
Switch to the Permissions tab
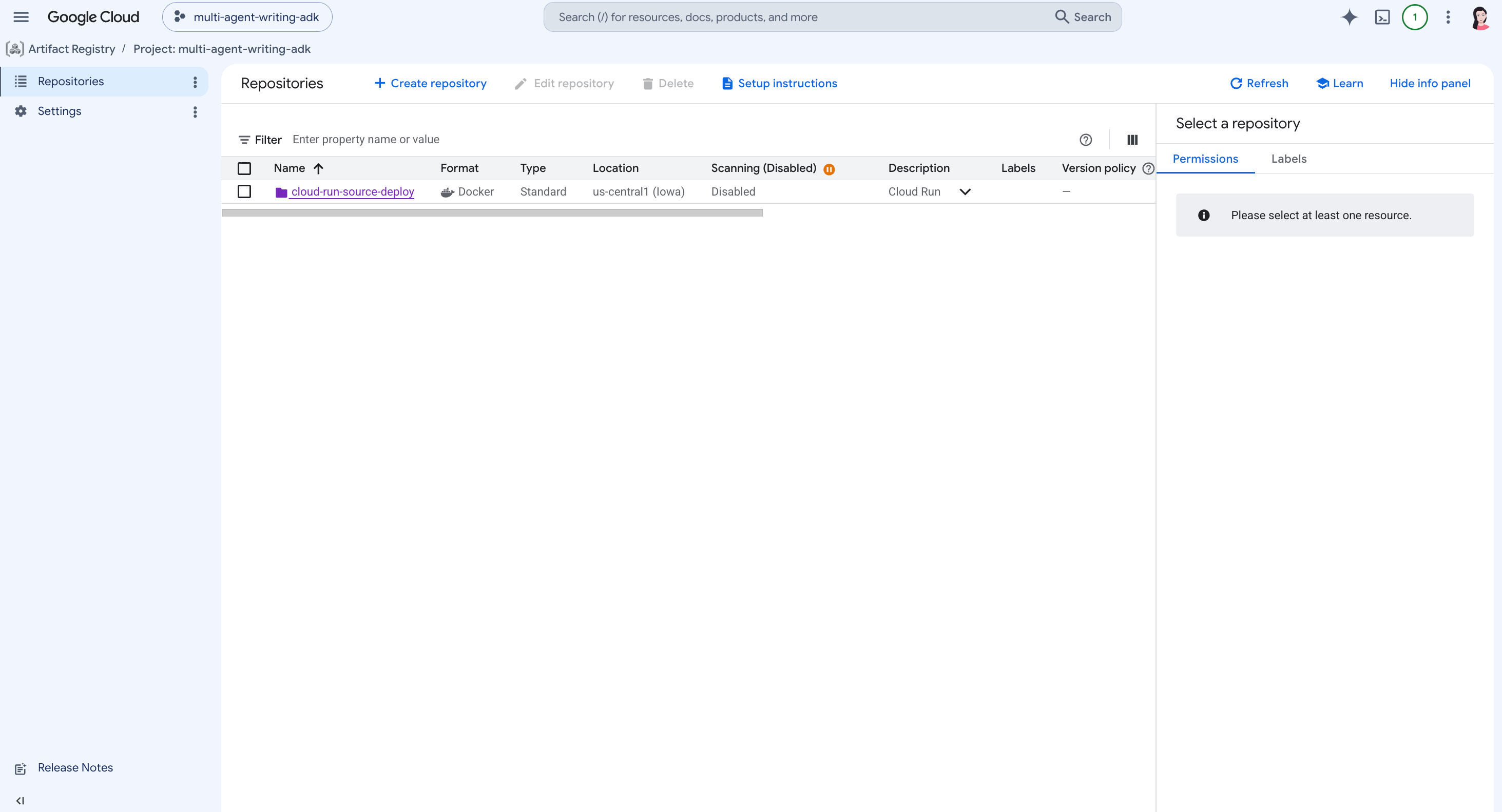(1205, 159)
